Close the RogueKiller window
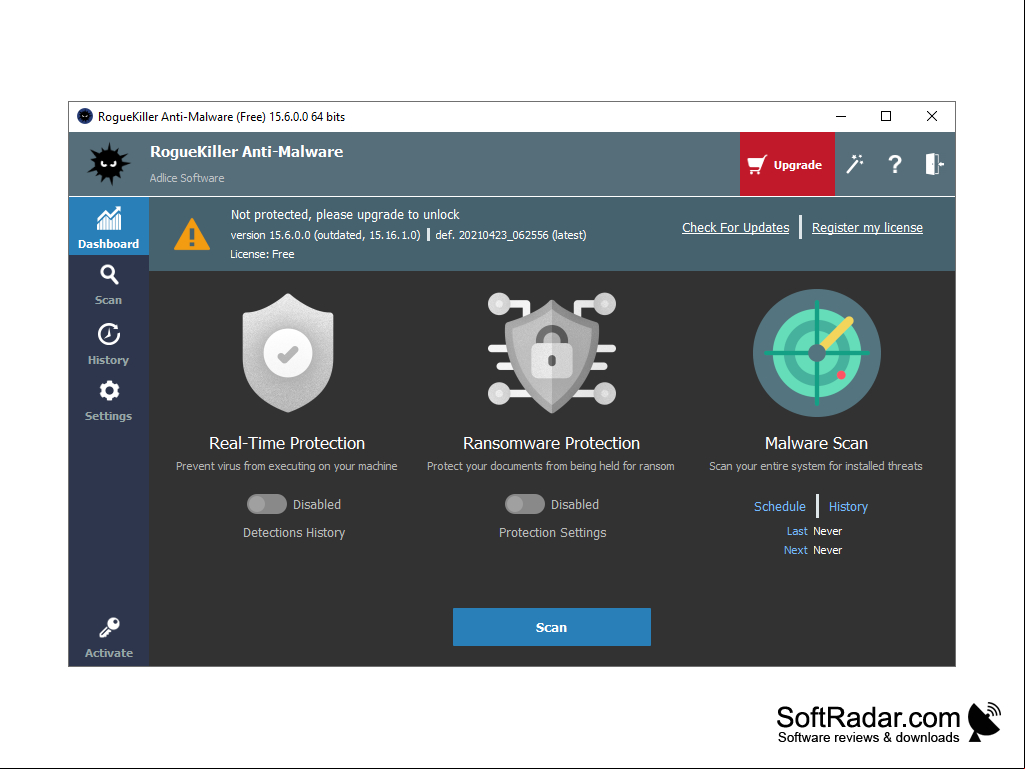This screenshot has height=769, width=1025. pyautogui.click(x=932, y=116)
